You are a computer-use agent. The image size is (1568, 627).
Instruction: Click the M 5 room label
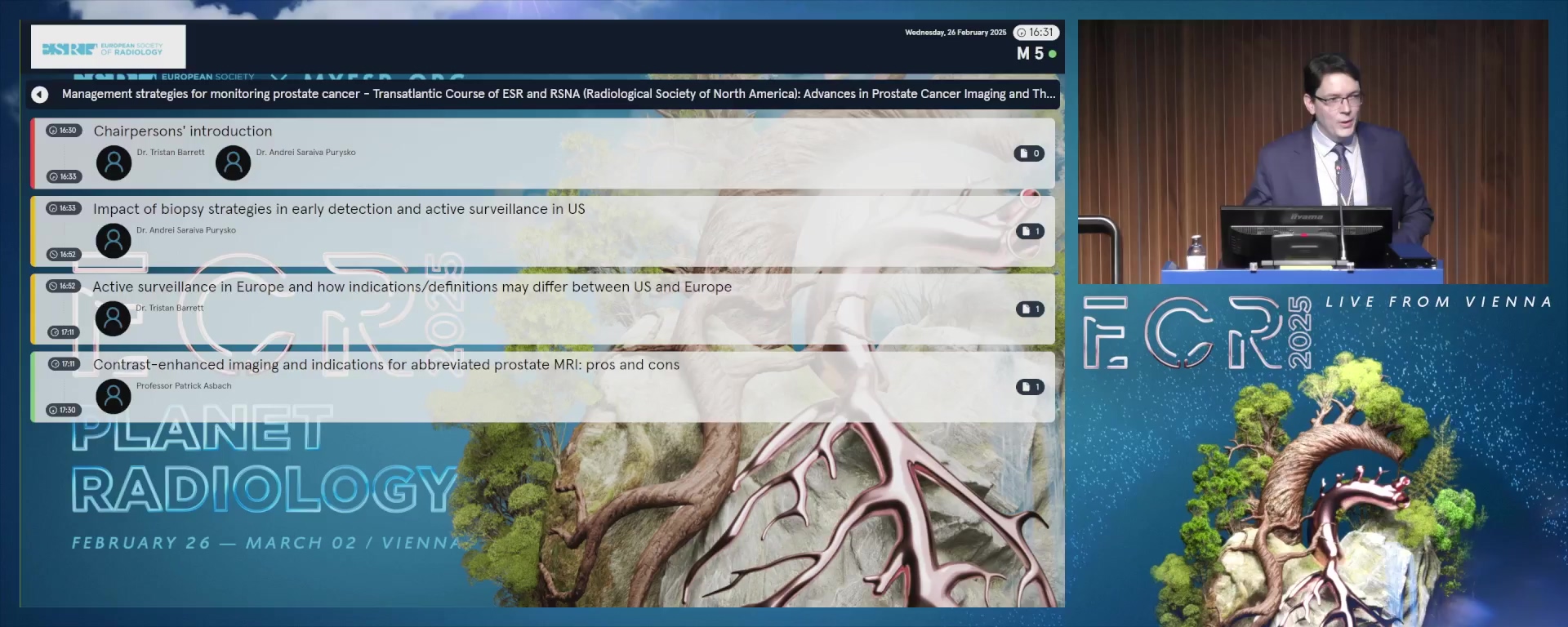[x=1030, y=54]
